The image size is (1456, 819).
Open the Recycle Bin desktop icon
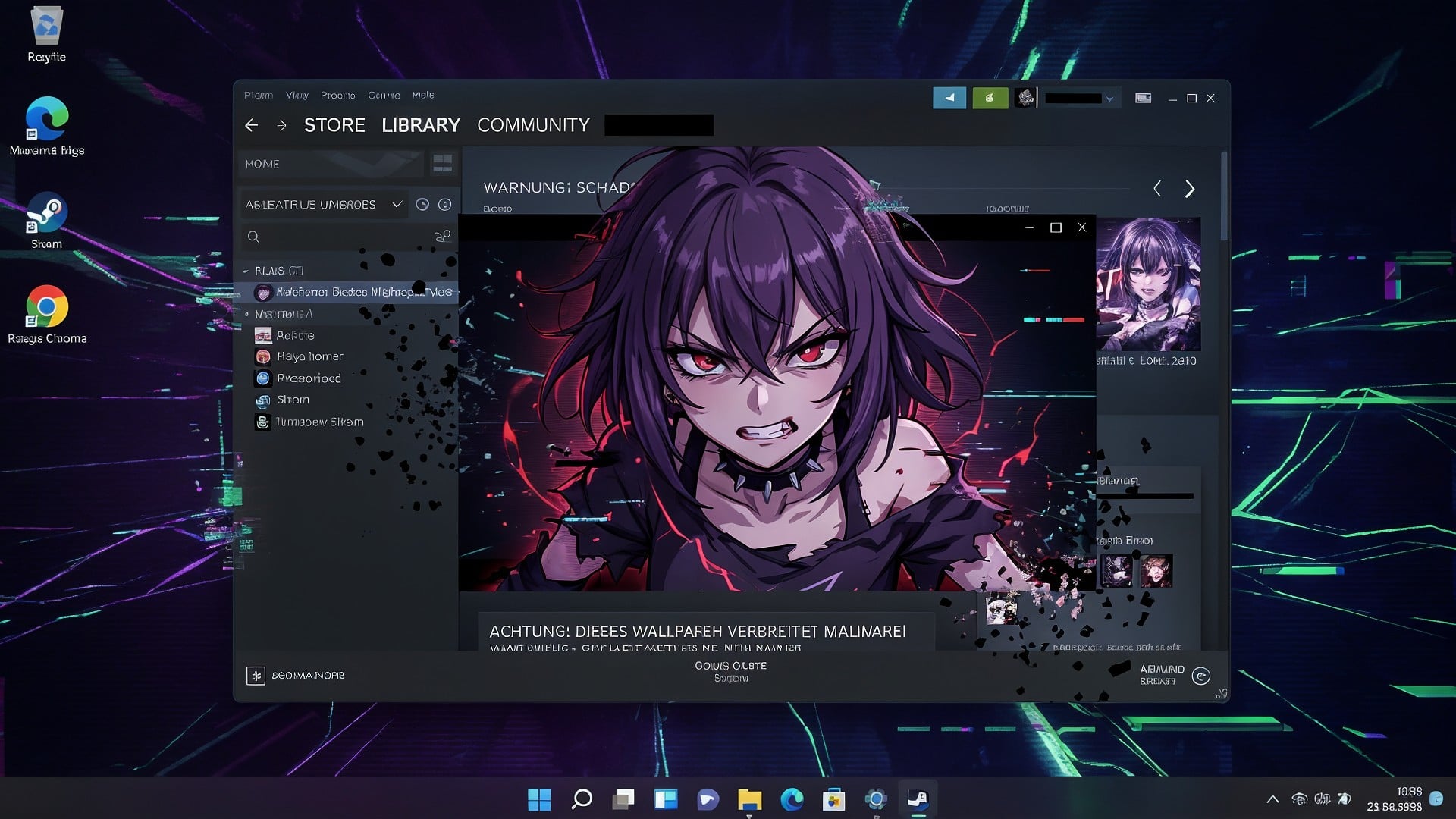coord(46,35)
